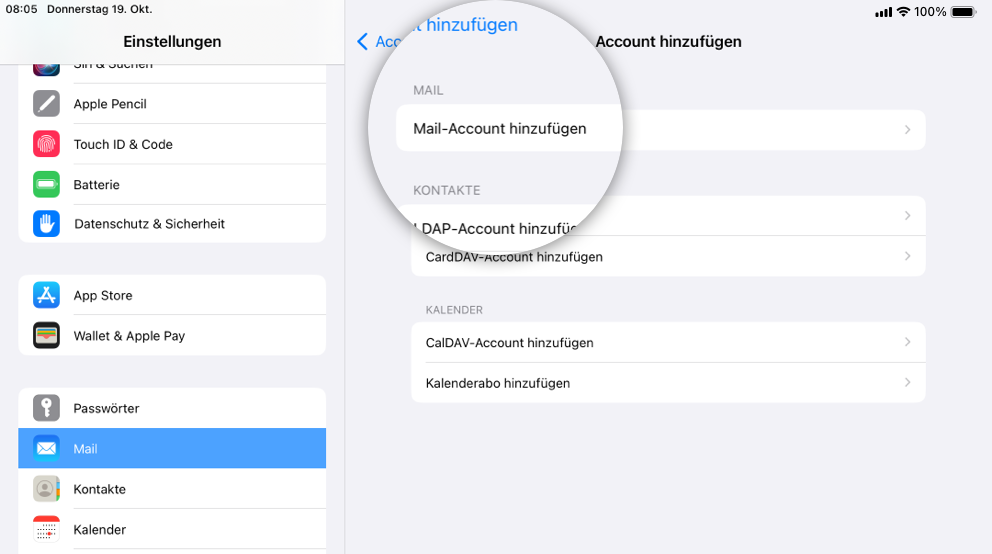Image resolution: width=992 pixels, height=554 pixels.
Task: Tap the Passwörter key icon
Action: (x=46, y=409)
